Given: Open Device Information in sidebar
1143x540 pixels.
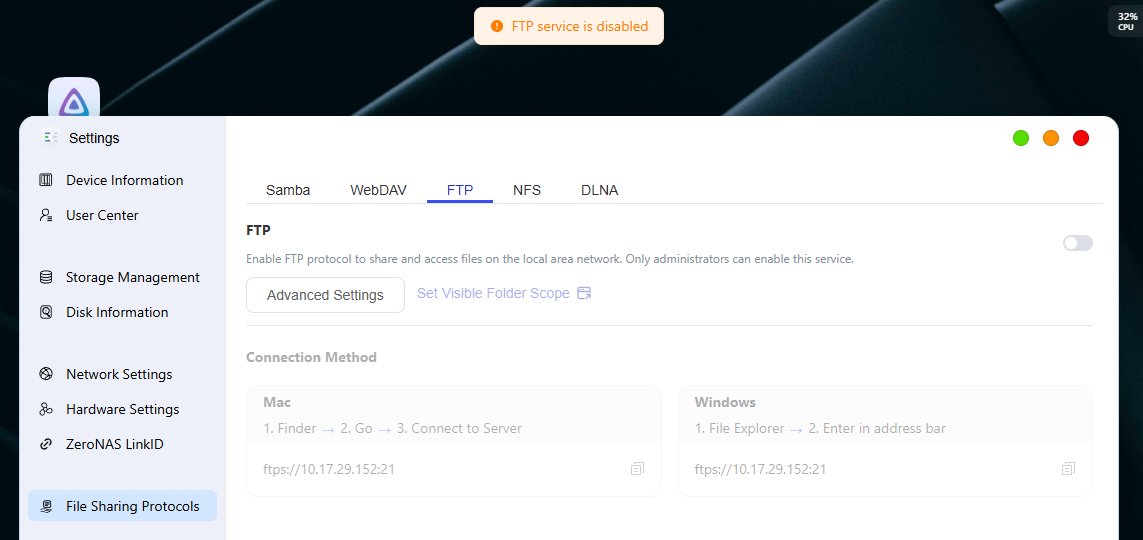Looking at the screenshot, I should pyautogui.click(x=122, y=180).
